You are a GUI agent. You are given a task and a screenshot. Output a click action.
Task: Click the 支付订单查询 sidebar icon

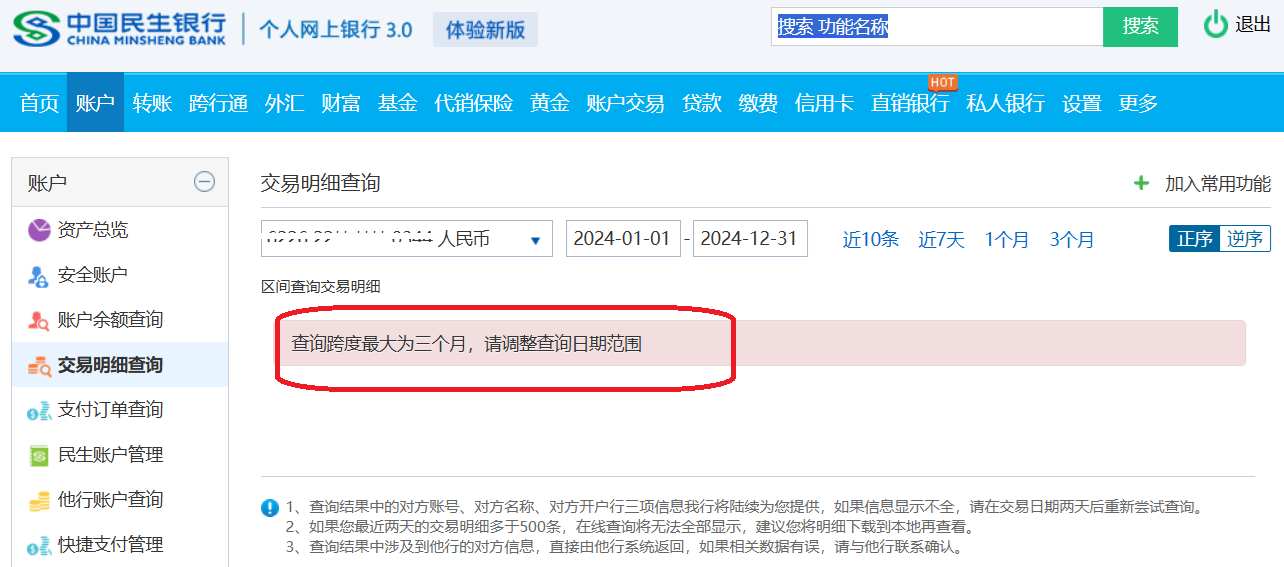[x=39, y=410]
